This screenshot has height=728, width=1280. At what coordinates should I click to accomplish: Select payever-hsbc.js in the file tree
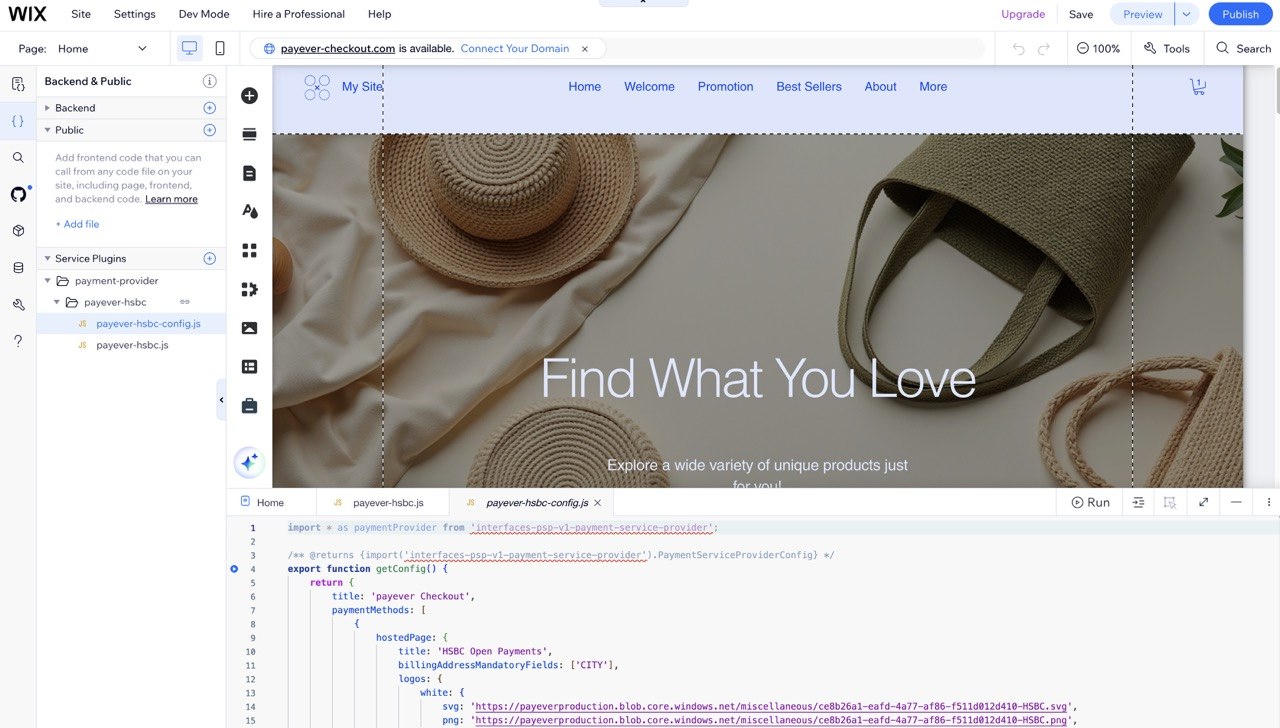132,345
